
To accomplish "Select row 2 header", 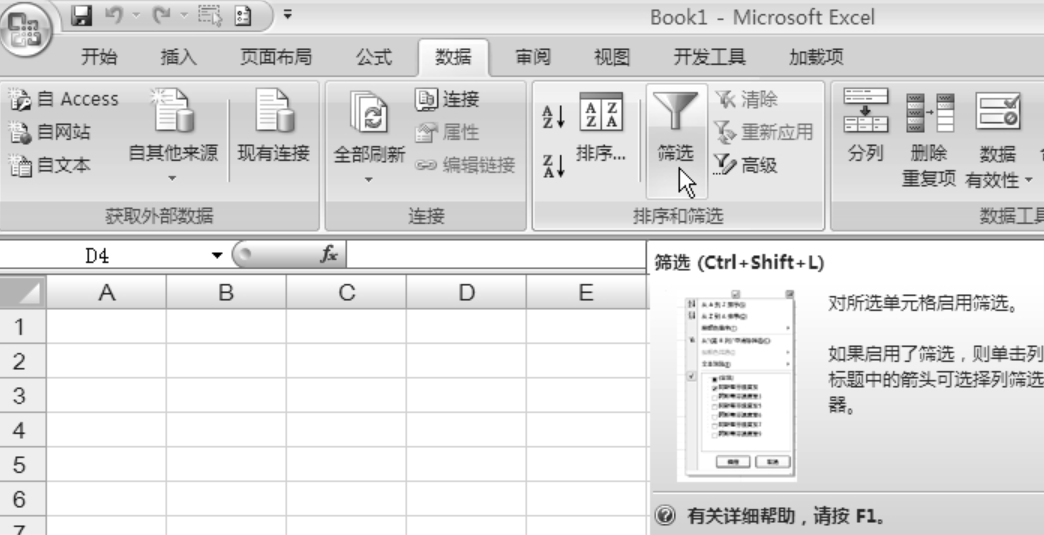I will [x=23, y=361].
